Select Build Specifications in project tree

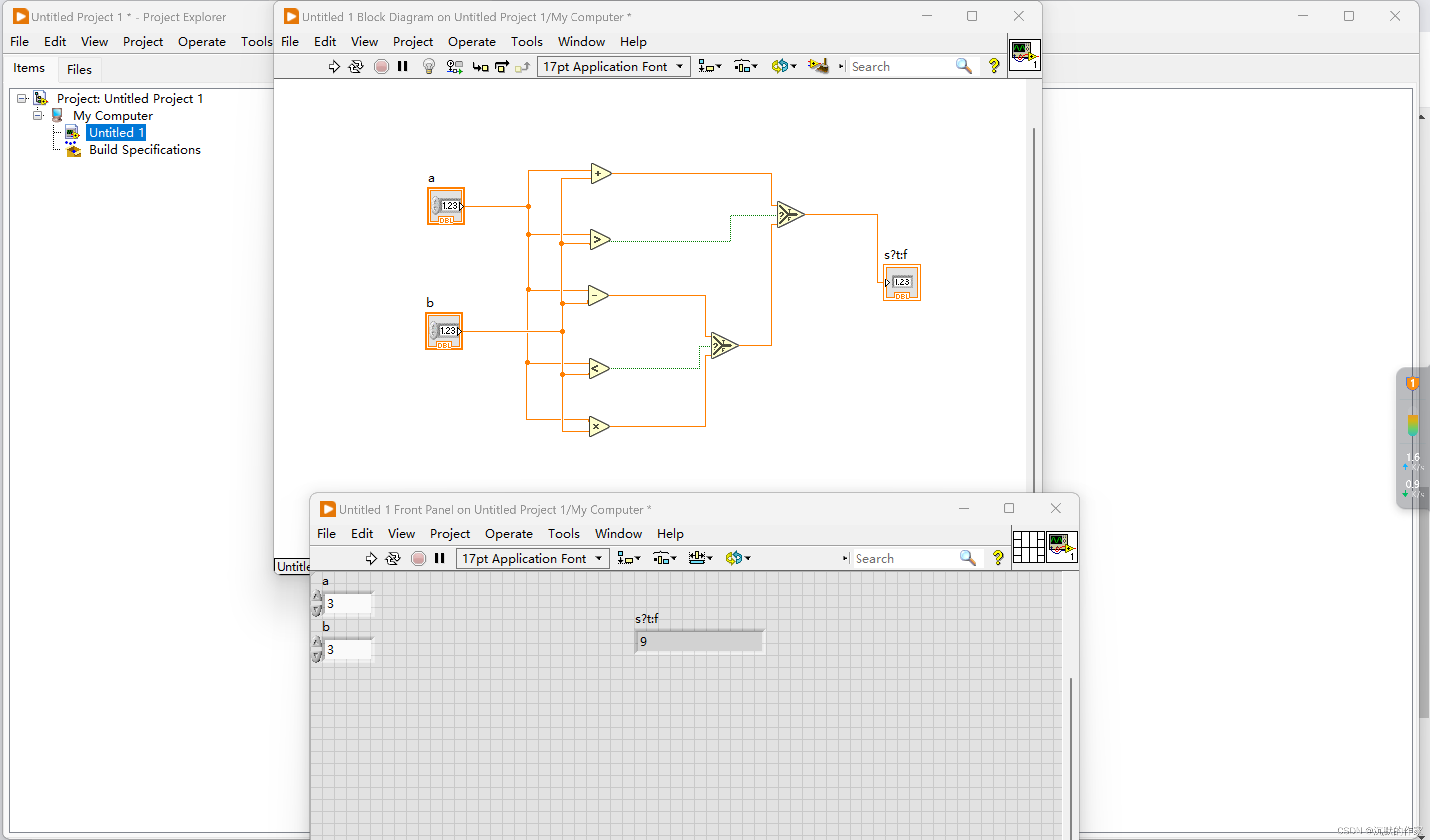(144, 149)
